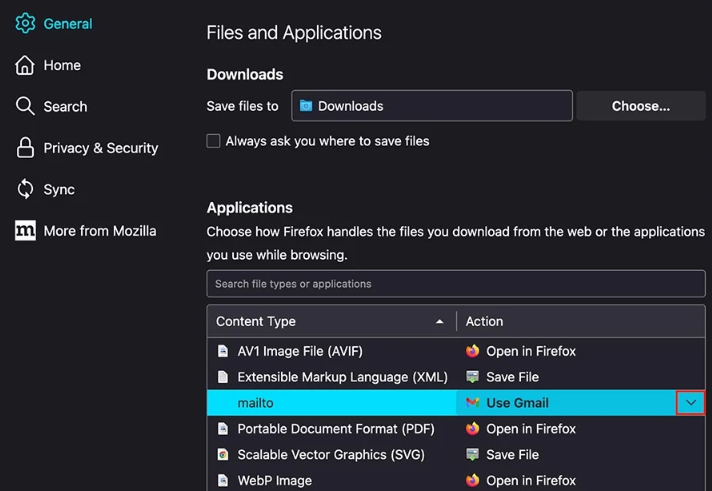Open Privacy & Security settings
Image resolution: width=712 pixels, height=491 pixels.
pos(100,148)
